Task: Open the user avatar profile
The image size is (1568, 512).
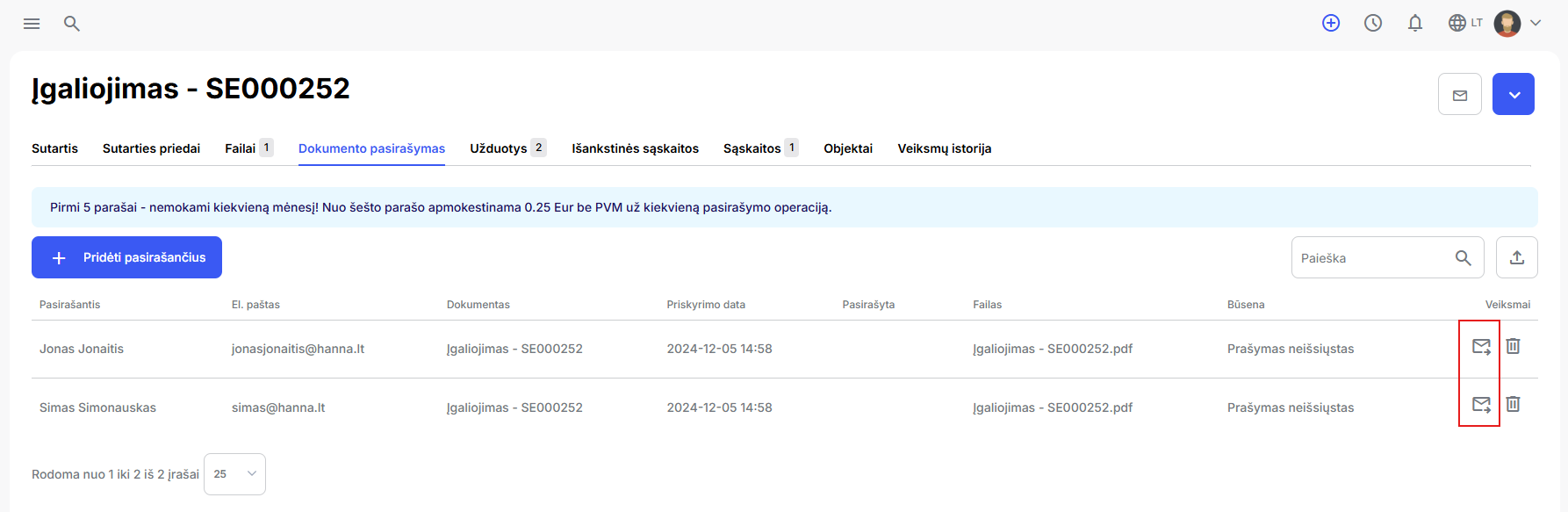Action: tap(1507, 23)
